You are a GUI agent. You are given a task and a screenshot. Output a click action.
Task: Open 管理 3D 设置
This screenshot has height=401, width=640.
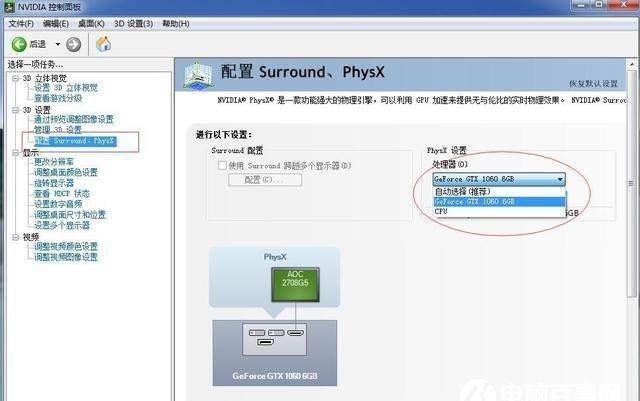pyautogui.click(x=58, y=130)
